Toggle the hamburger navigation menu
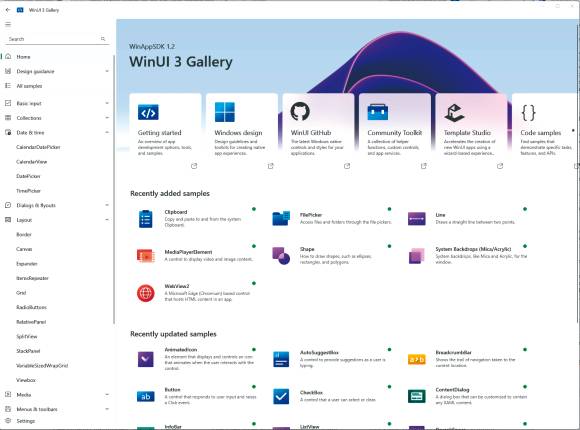The height and width of the screenshot is (430, 580). click(8, 24)
